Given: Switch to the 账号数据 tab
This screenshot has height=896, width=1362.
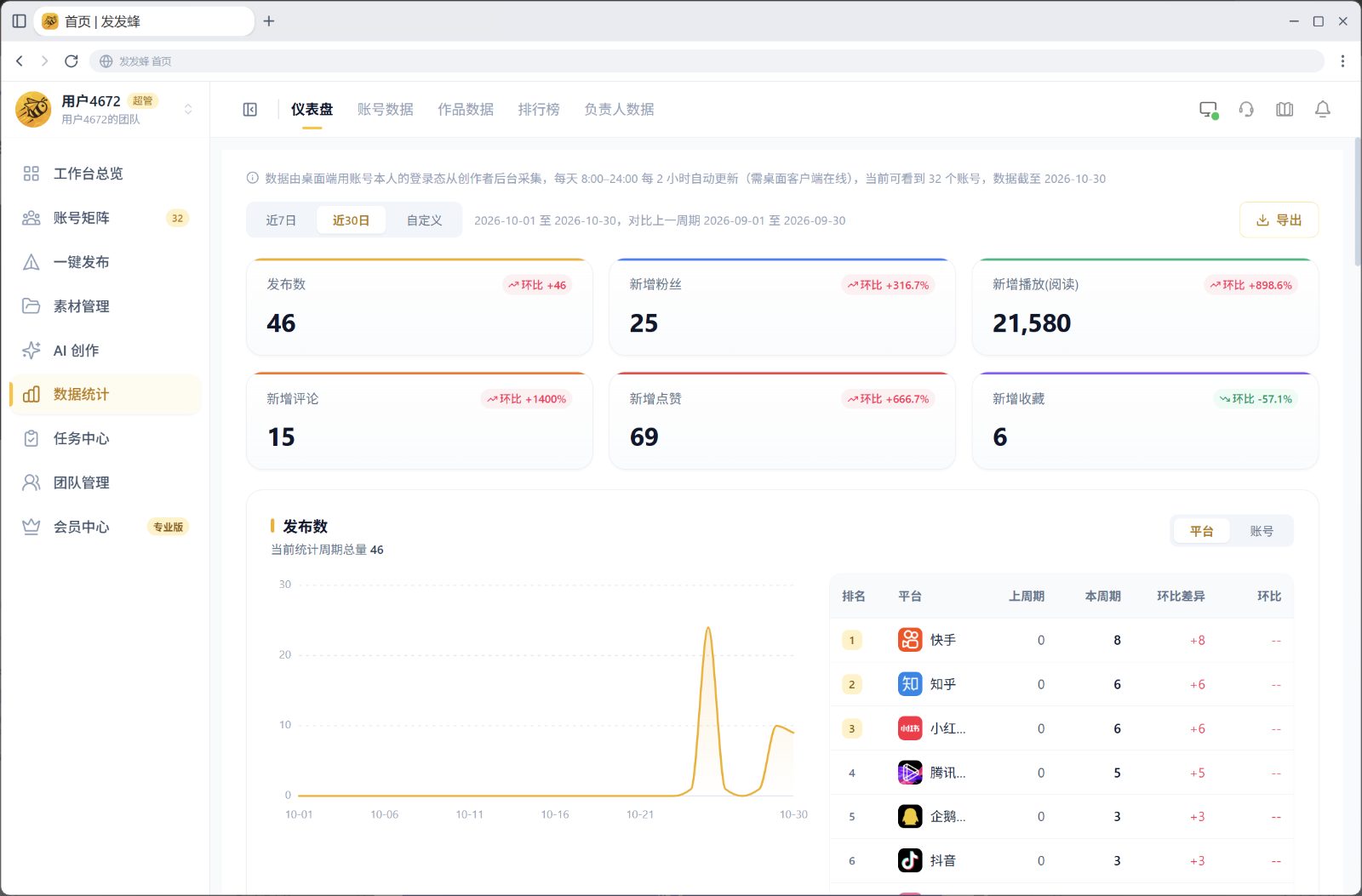Looking at the screenshot, I should [x=386, y=110].
